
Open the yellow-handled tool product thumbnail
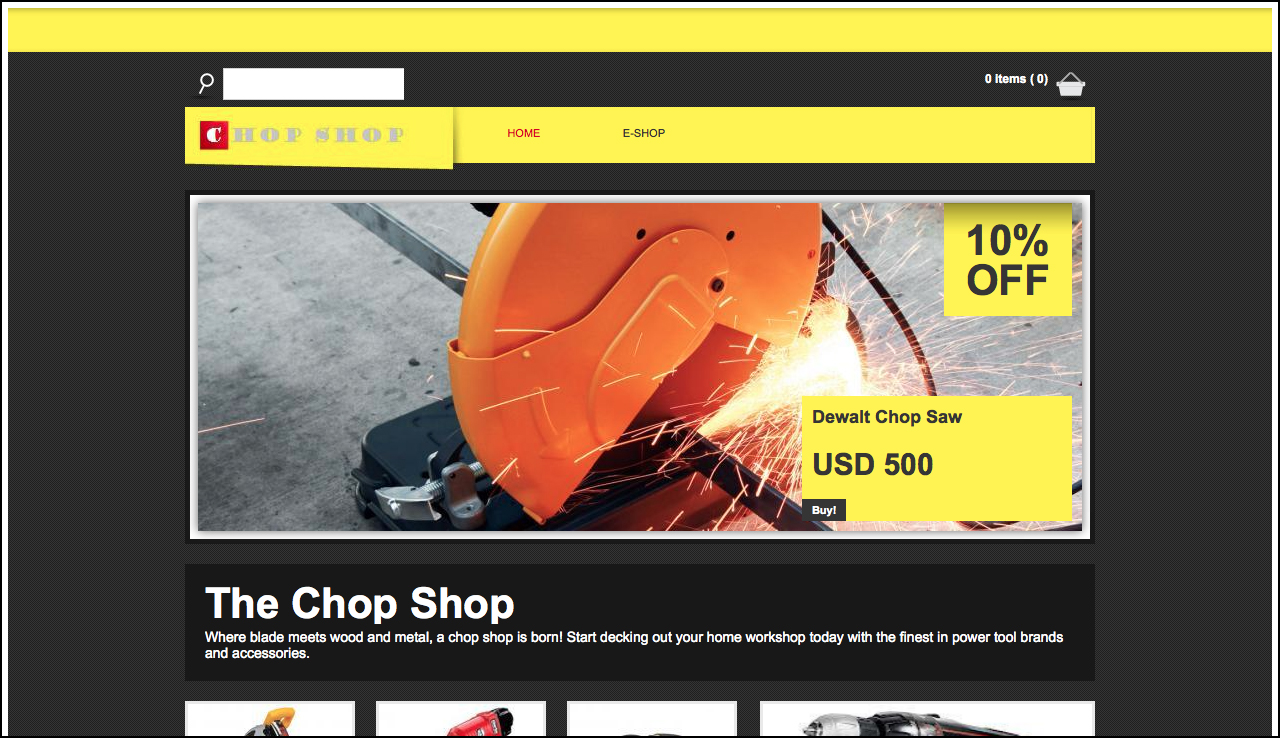(x=270, y=719)
